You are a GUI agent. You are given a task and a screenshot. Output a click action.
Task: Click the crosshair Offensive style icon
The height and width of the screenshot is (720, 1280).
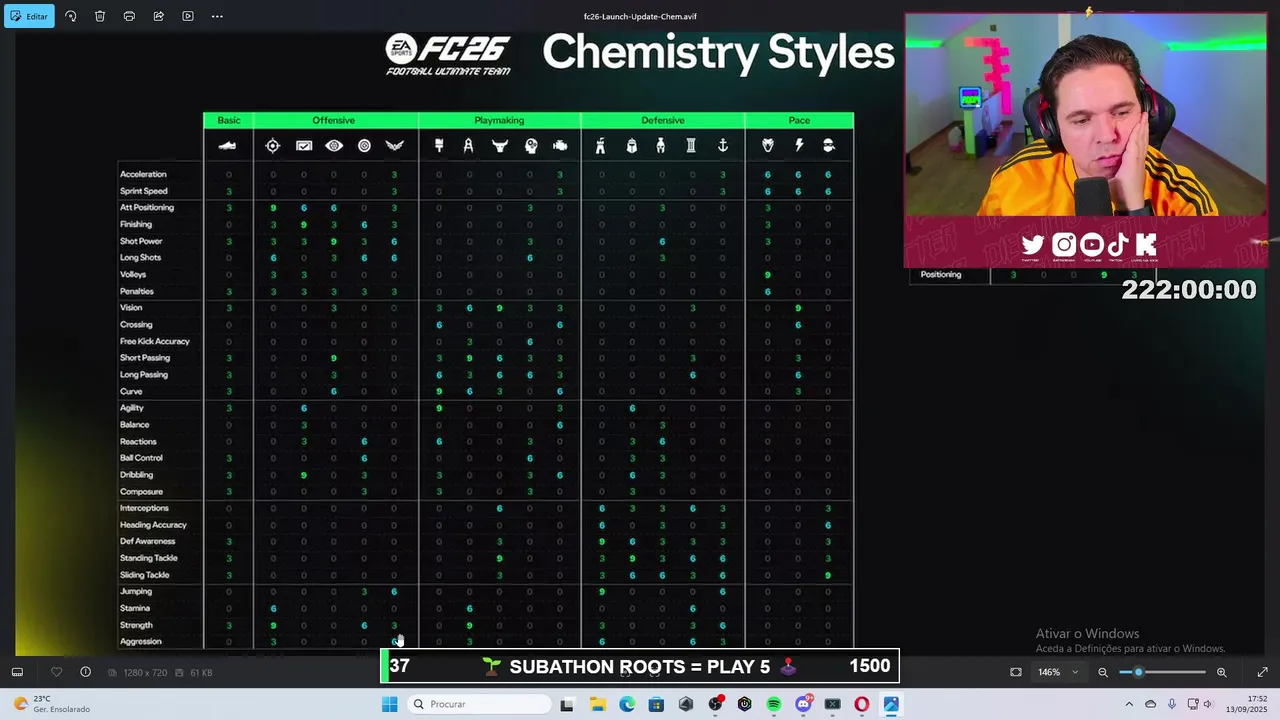coord(273,146)
